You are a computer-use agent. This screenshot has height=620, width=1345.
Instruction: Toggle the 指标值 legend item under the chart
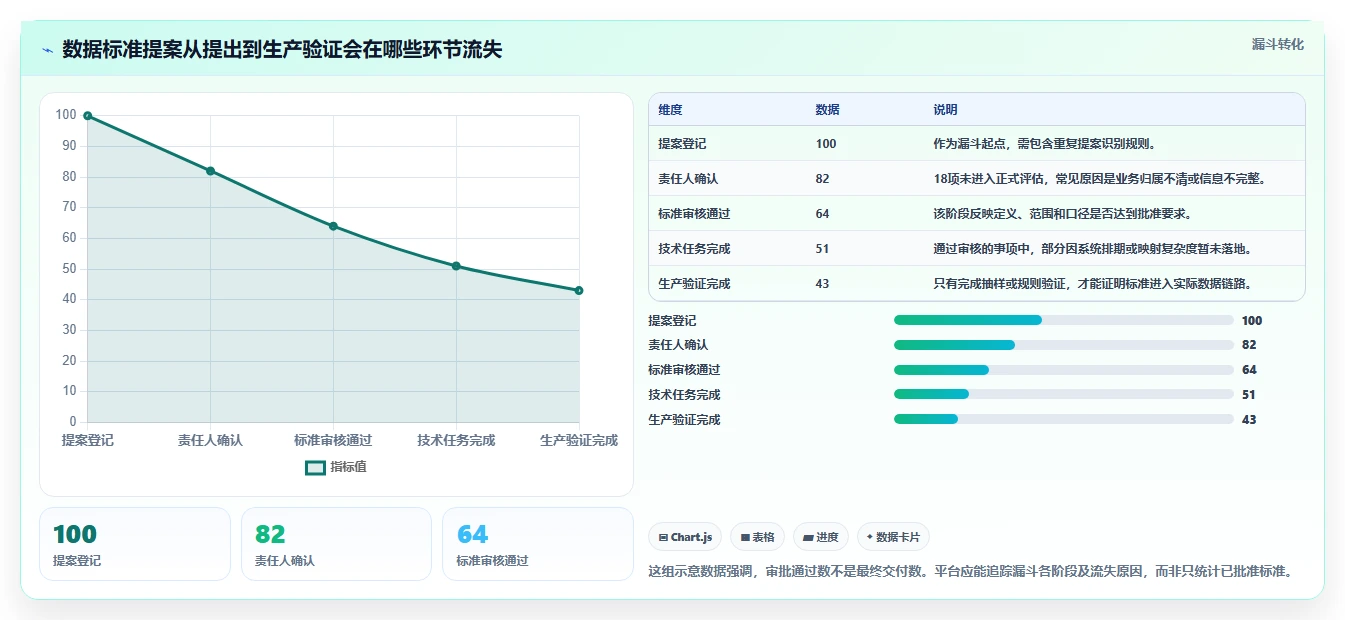pos(336,467)
